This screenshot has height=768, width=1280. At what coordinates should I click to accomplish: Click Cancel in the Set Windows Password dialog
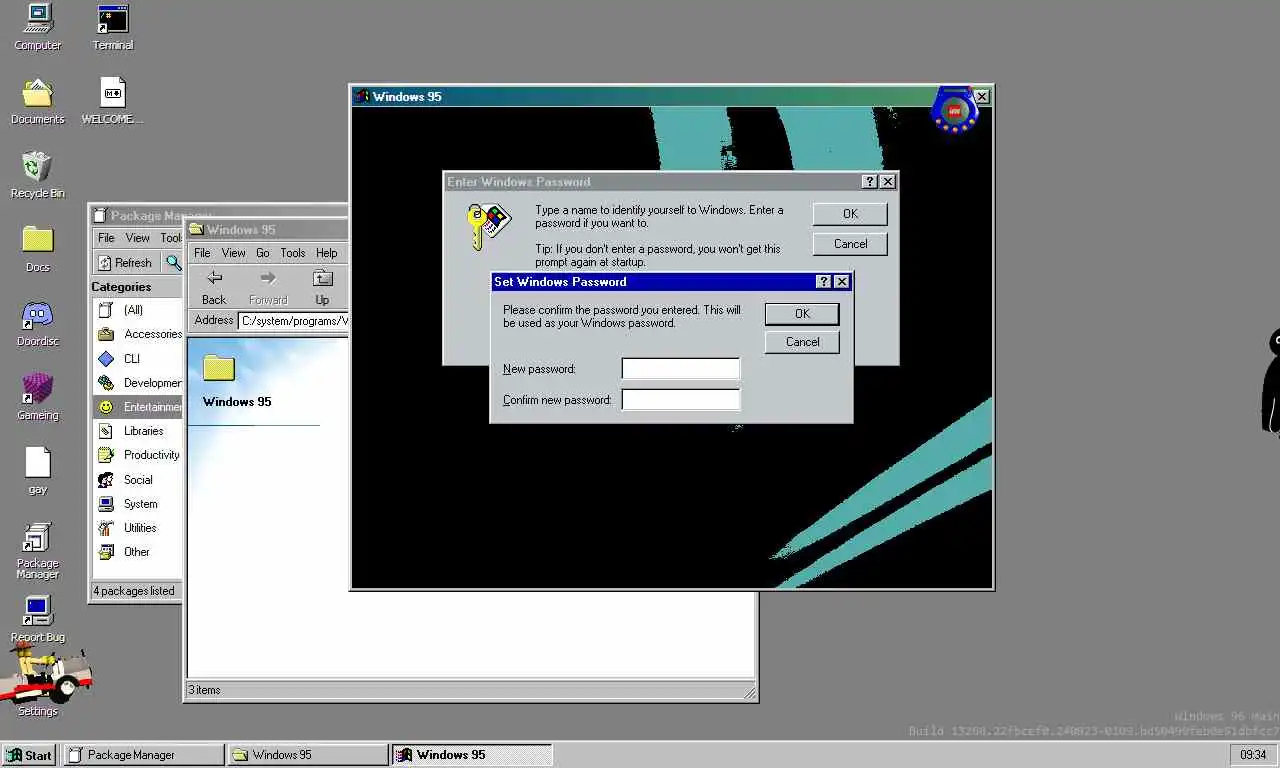[802, 342]
